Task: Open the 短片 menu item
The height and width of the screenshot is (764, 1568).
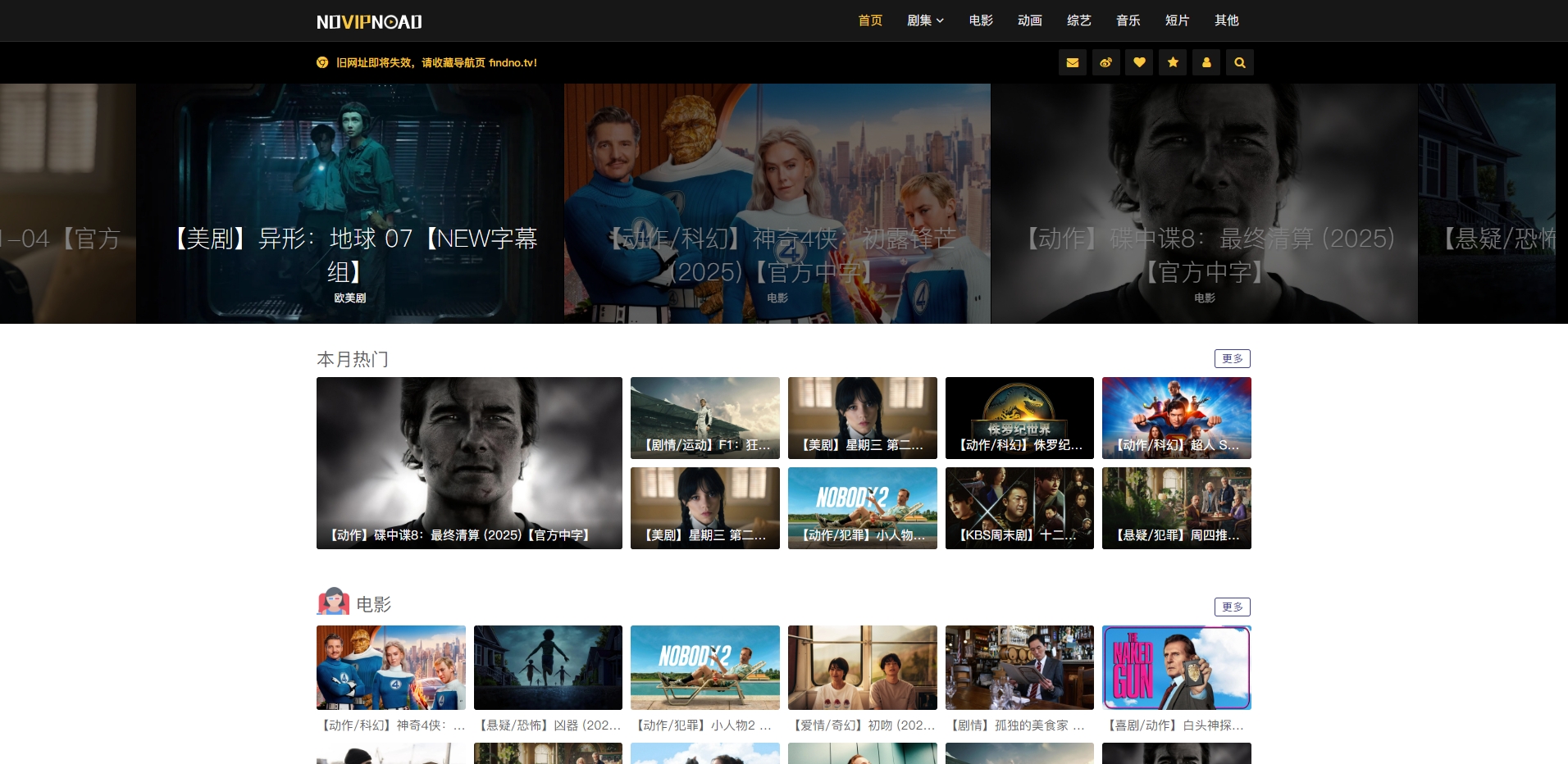Action: (x=1177, y=20)
